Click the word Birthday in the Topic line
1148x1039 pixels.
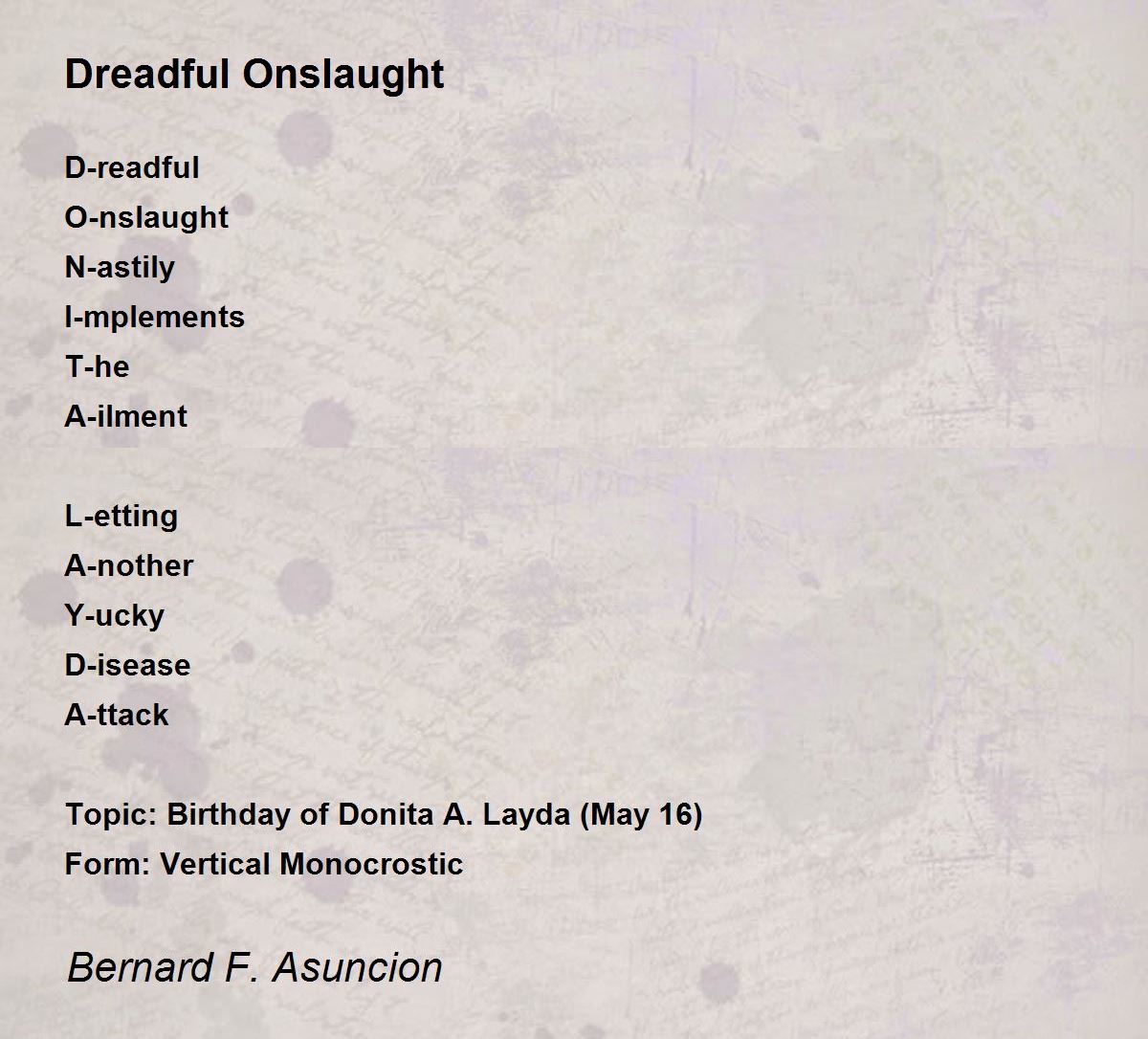[x=228, y=815]
